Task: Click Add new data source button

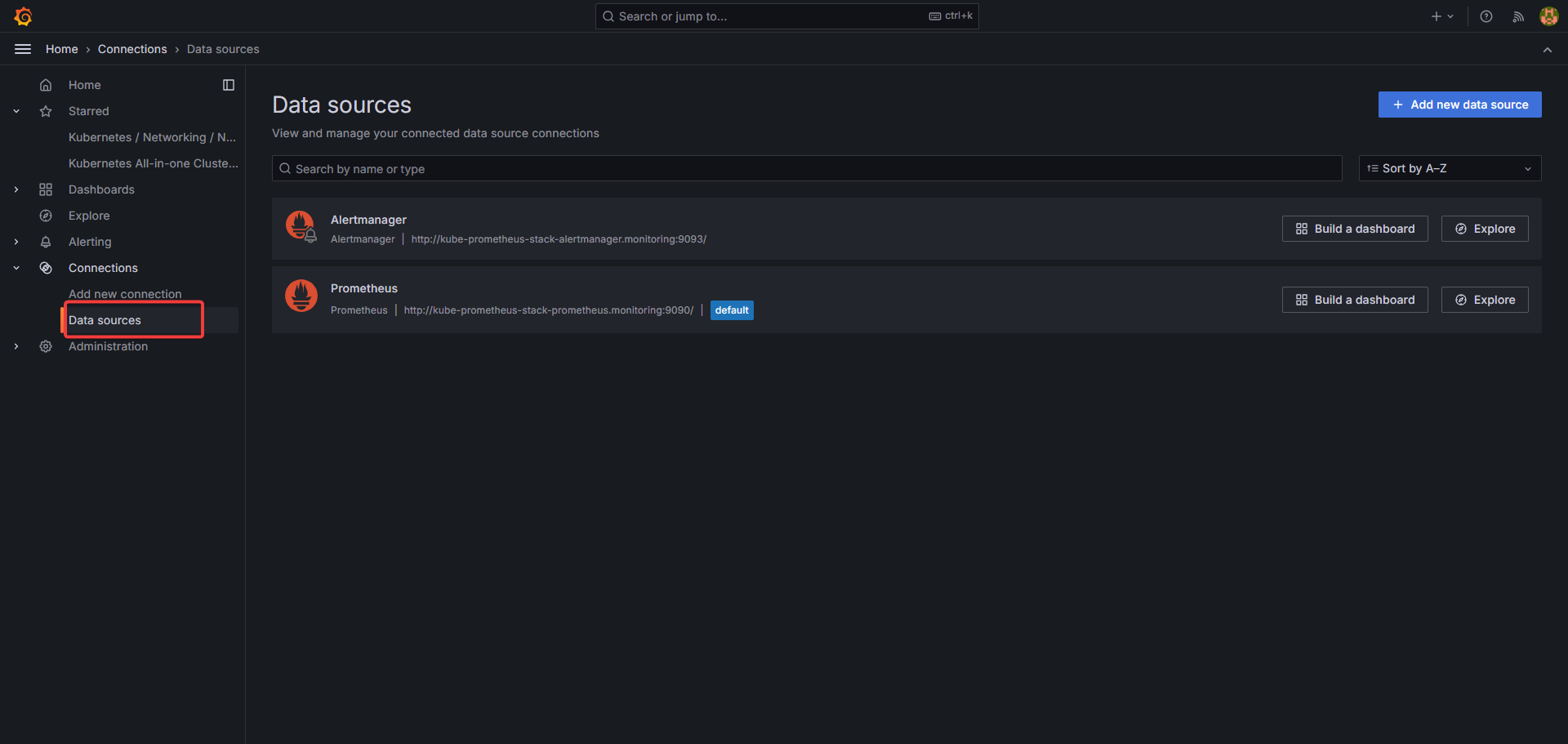Action: [x=1459, y=105]
